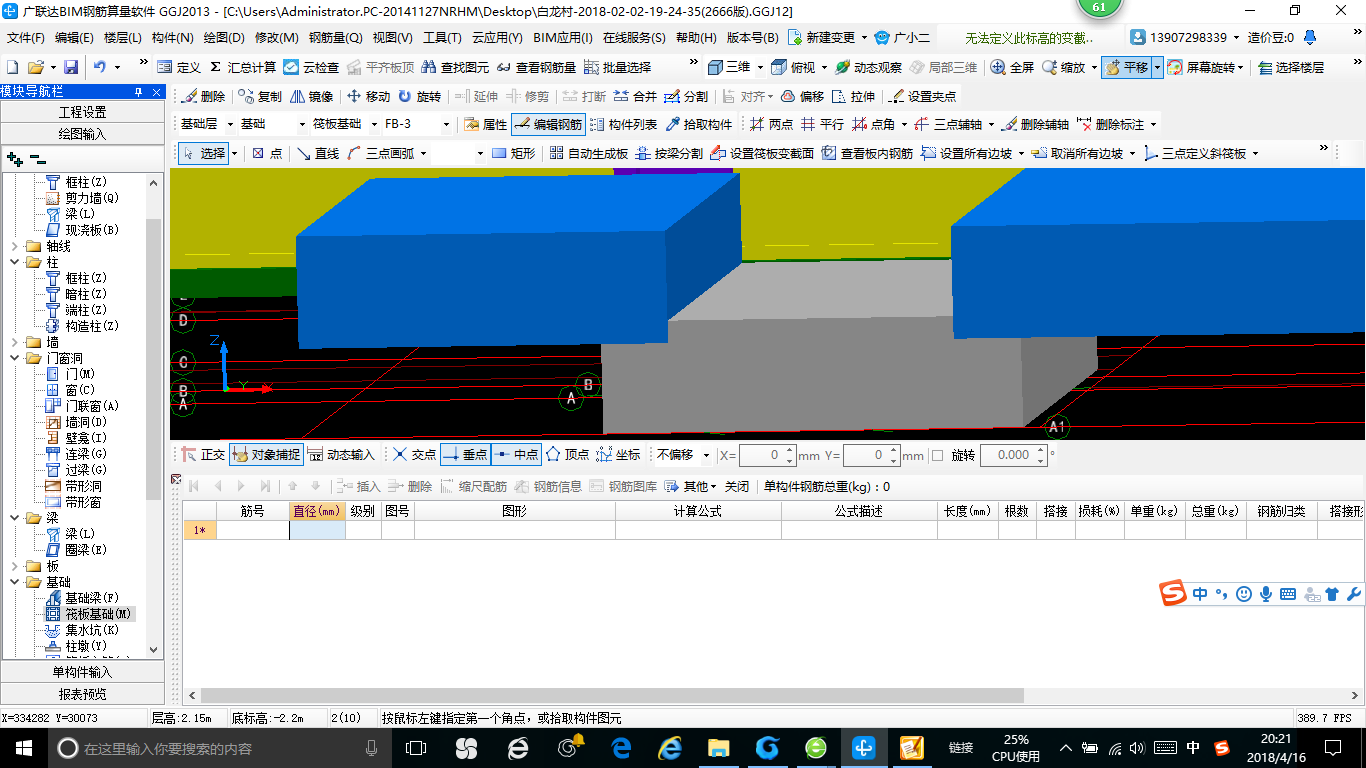Click the 关闭 button in rebar toolbar
The width and height of the screenshot is (1366, 768).
(x=737, y=486)
